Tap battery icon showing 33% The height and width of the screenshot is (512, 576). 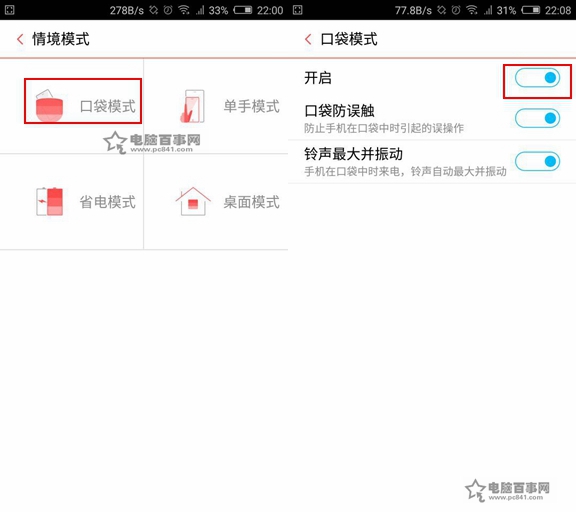(x=242, y=10)
